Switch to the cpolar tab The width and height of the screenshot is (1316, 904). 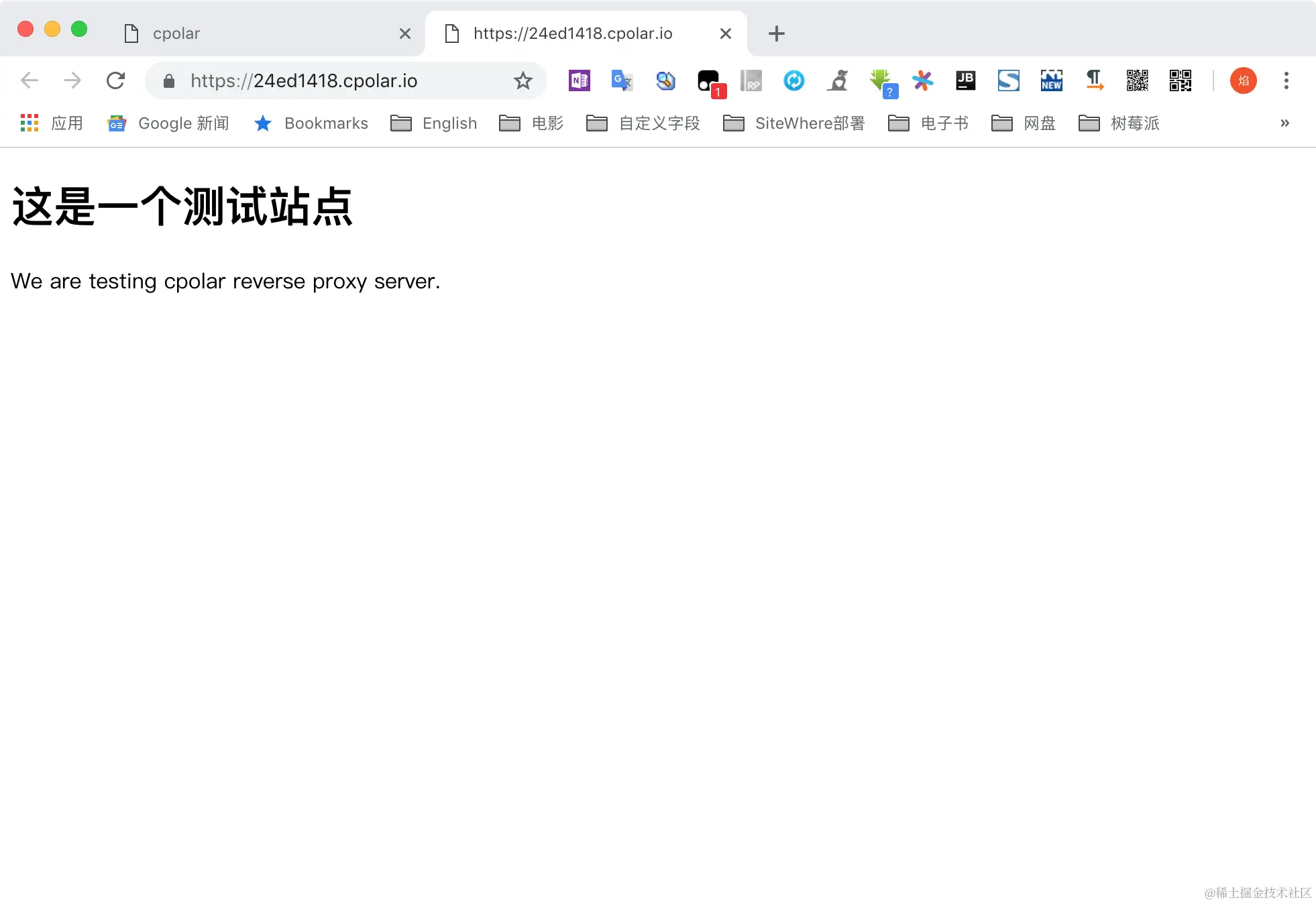(176, 34)
